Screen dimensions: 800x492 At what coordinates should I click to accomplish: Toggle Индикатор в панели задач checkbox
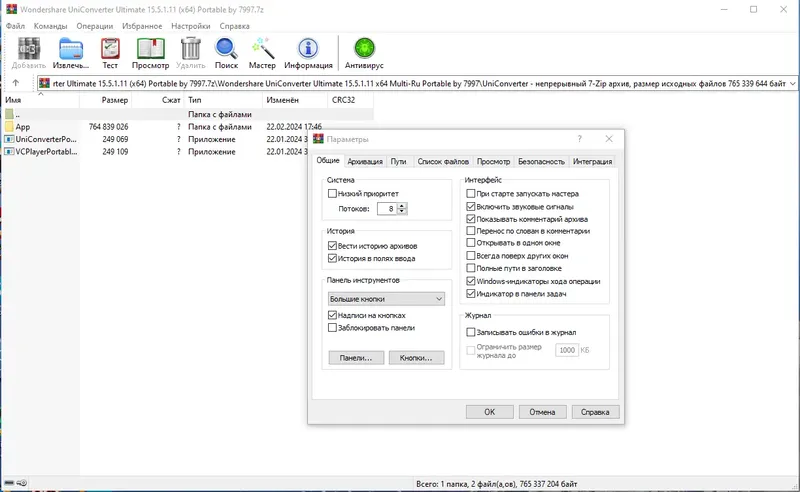click(471, 294)
